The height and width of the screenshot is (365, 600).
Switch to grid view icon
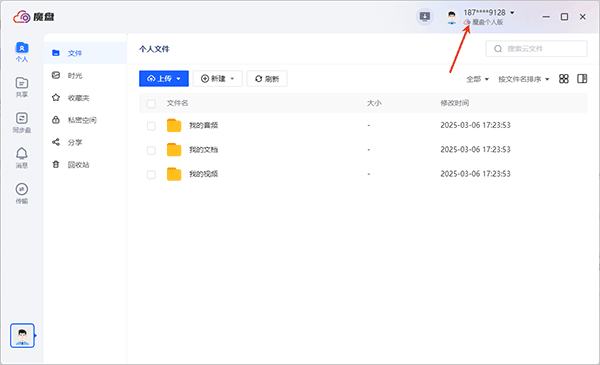564,79
